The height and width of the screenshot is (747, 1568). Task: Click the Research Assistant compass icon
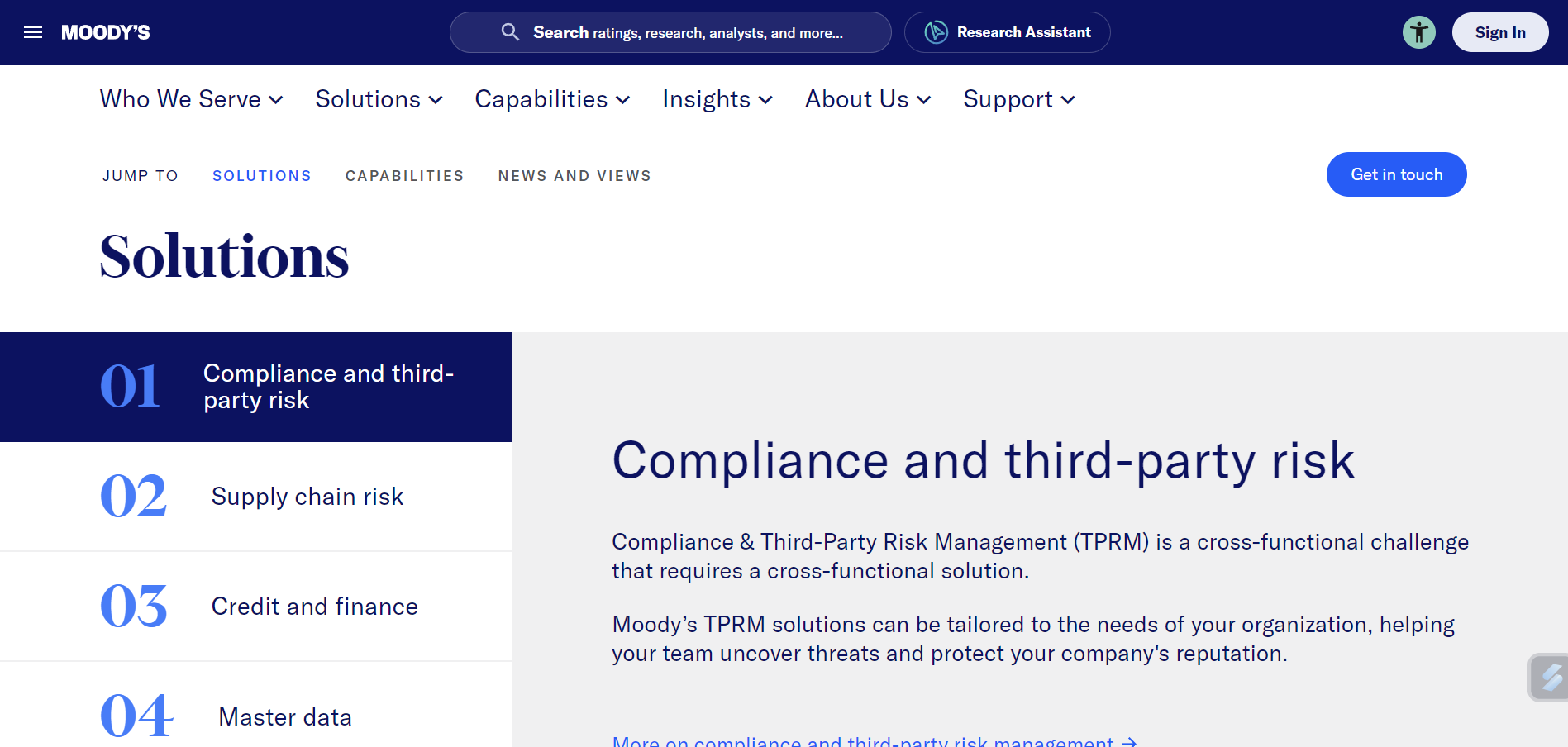pos(936,32)
